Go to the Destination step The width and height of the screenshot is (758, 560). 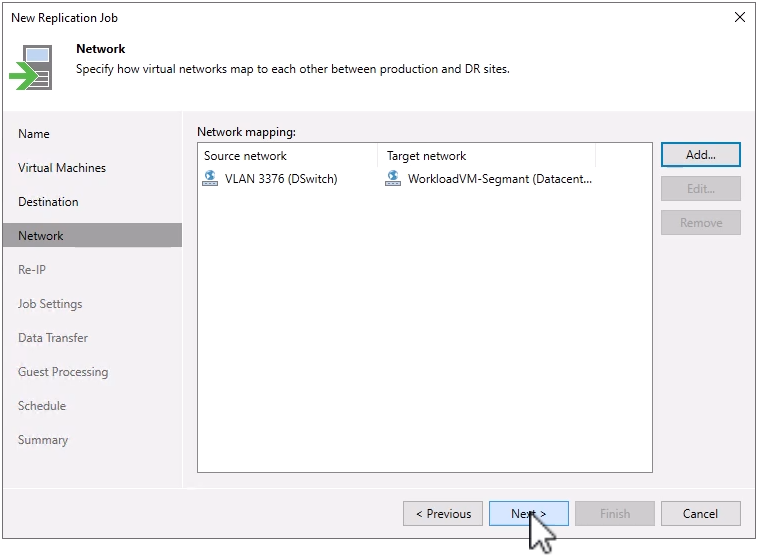click(48, 202)
